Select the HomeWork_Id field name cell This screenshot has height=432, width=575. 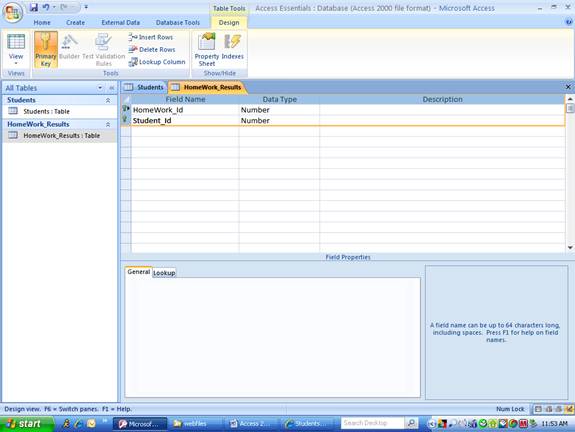coord(185,110)
